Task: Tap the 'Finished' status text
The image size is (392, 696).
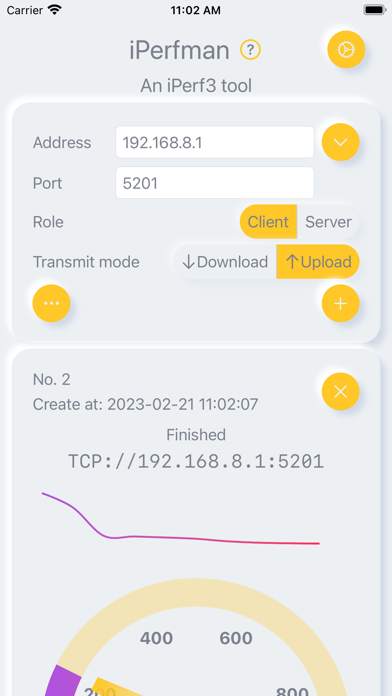Action: (196, 435)
